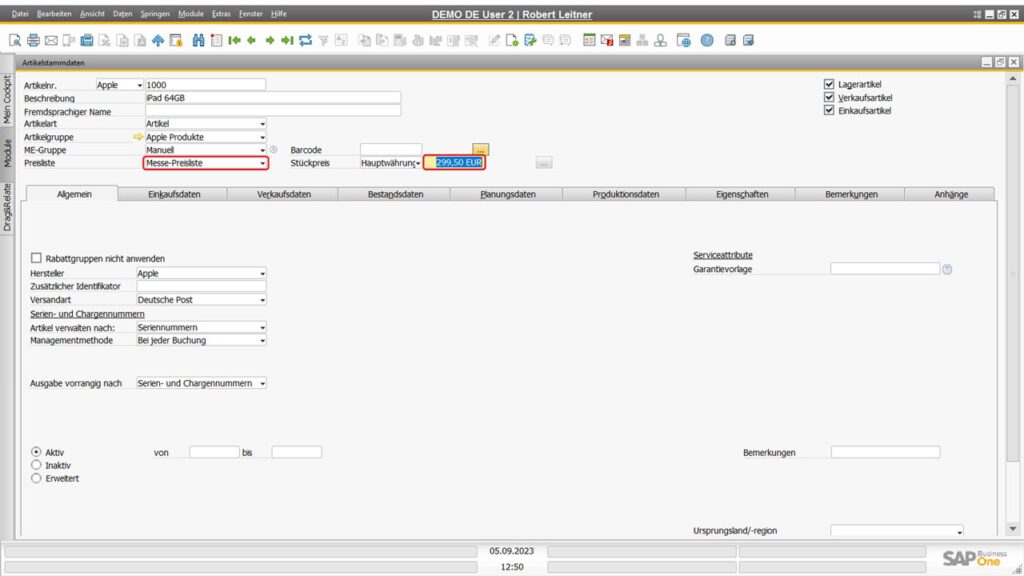1024x576 pixels.
Task: Open the ME-Gruppe dropdown showing Manuell
Action: tap(206, 150)
